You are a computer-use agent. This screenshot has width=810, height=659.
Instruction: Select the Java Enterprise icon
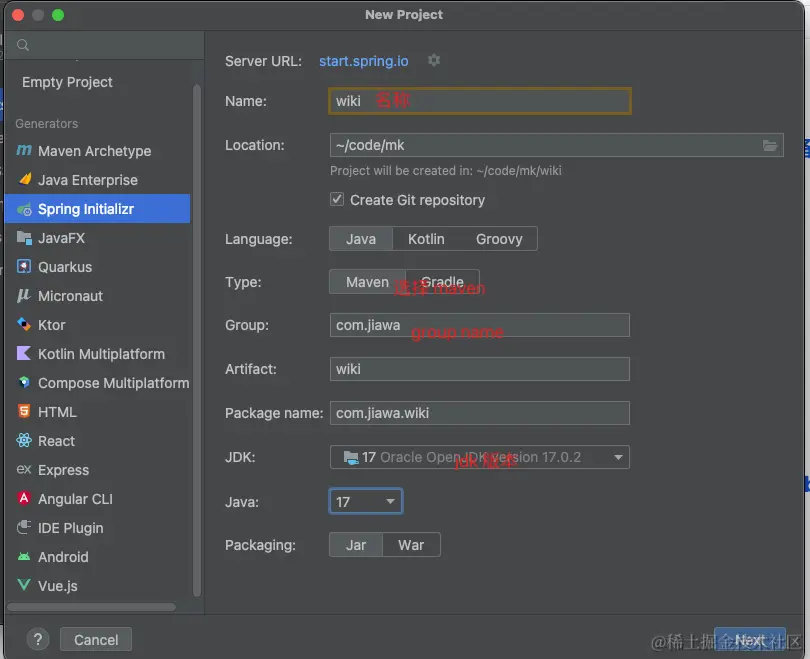coord(24,180)
